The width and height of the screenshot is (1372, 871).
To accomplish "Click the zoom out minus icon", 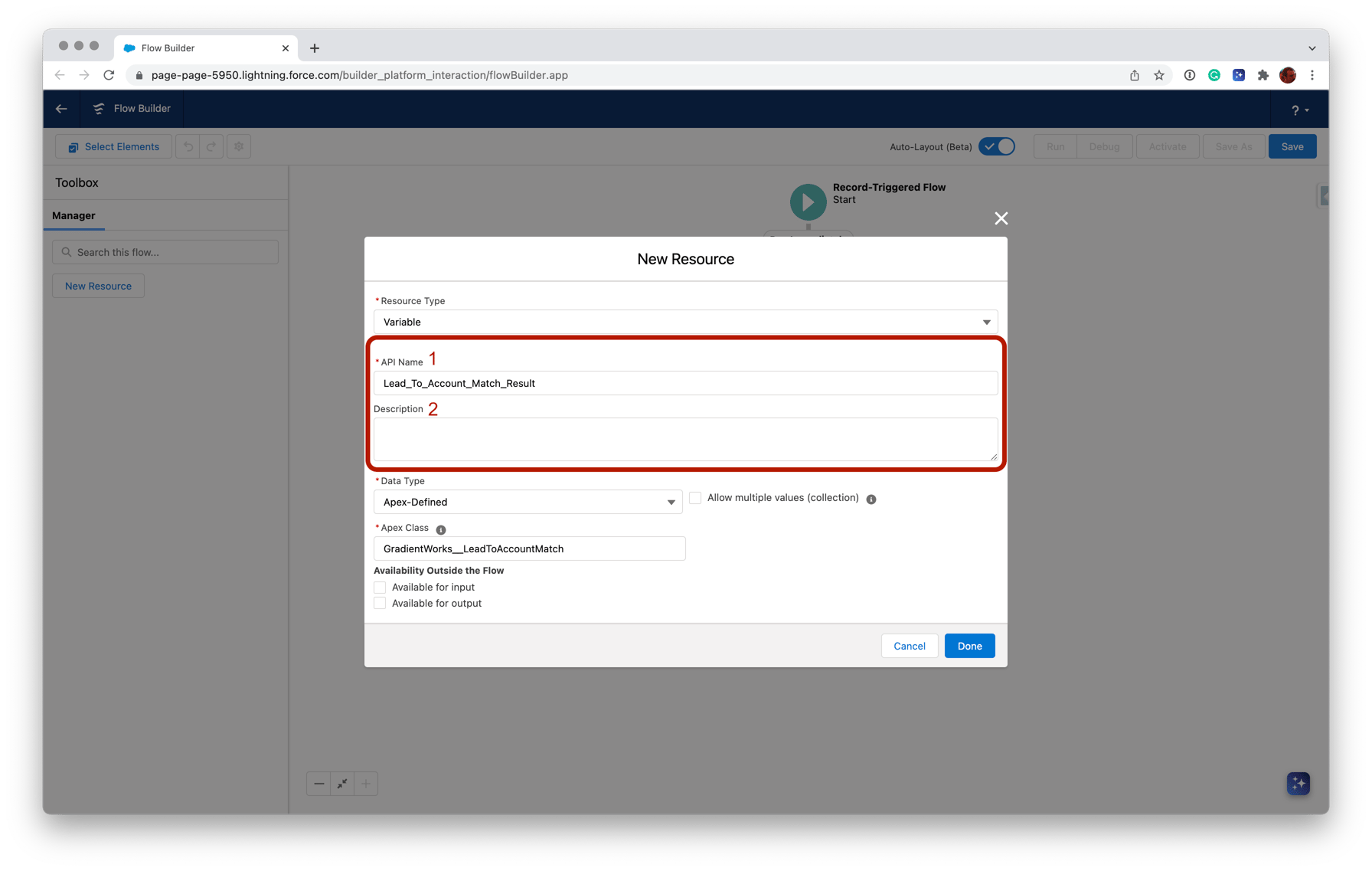I will [x=319, y=783].
